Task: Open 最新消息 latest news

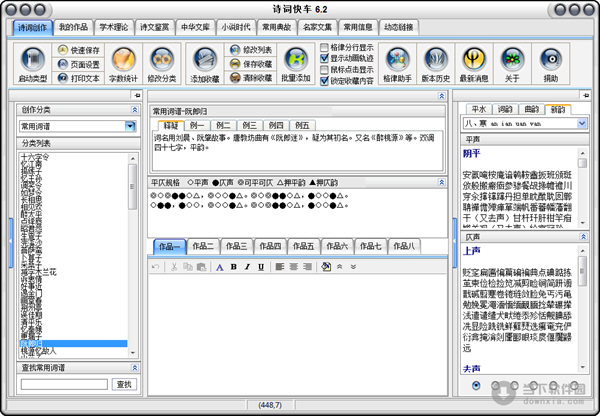Action: (474, 63)
